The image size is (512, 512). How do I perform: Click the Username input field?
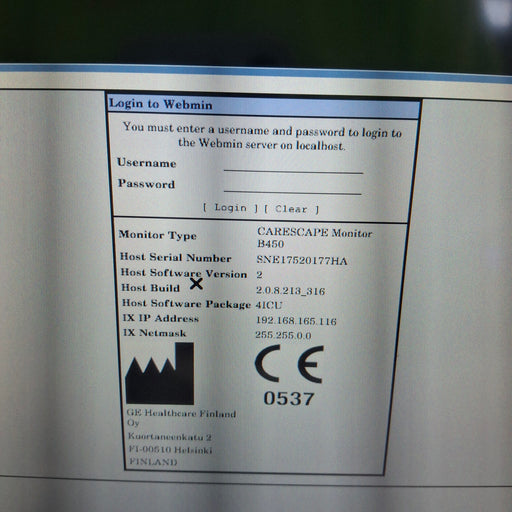[x=293, y=167]
